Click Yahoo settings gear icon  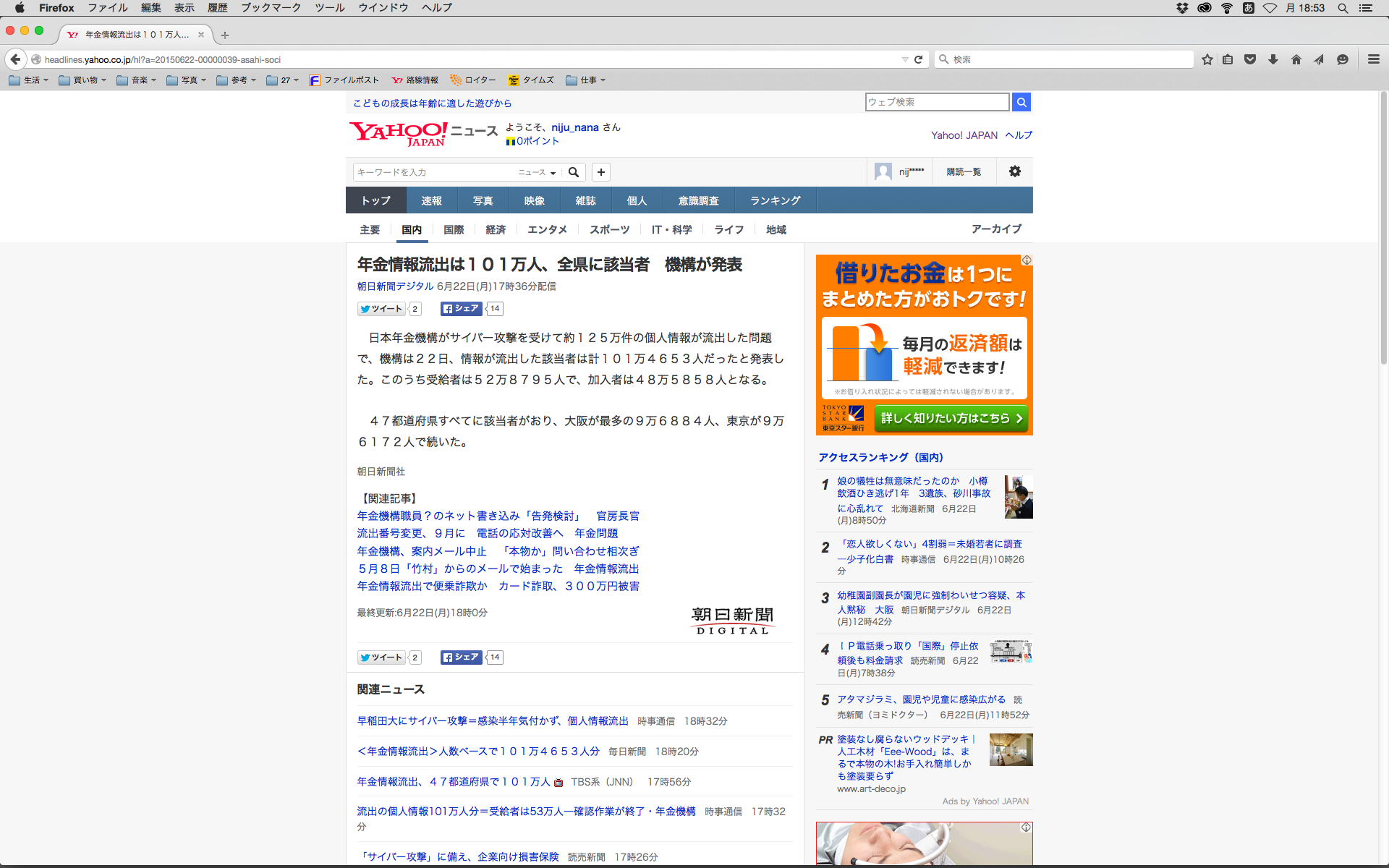coord(1014,171)
